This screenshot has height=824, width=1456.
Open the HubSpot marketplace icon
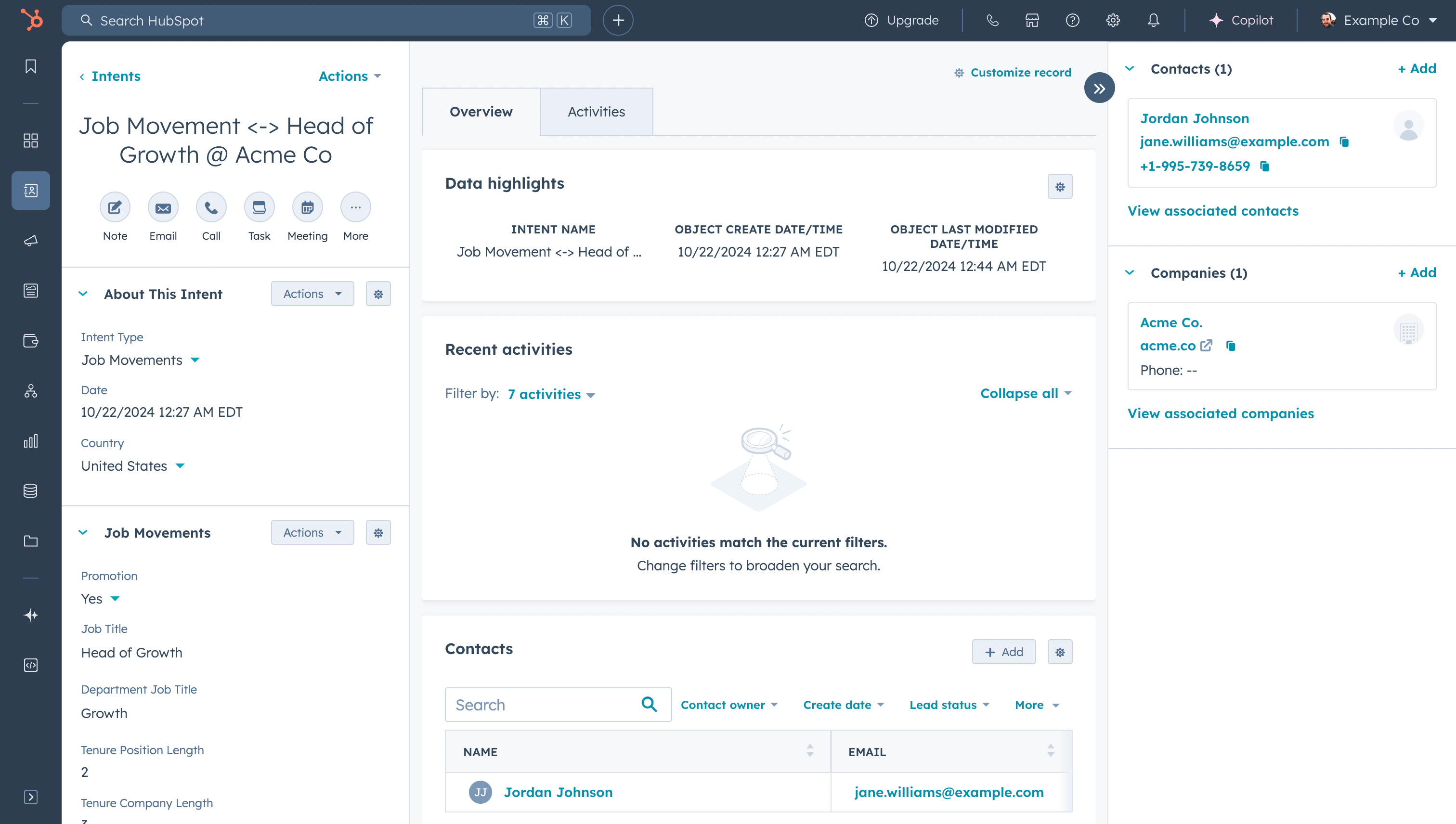pyautogui.click(x=1032, y=20)
